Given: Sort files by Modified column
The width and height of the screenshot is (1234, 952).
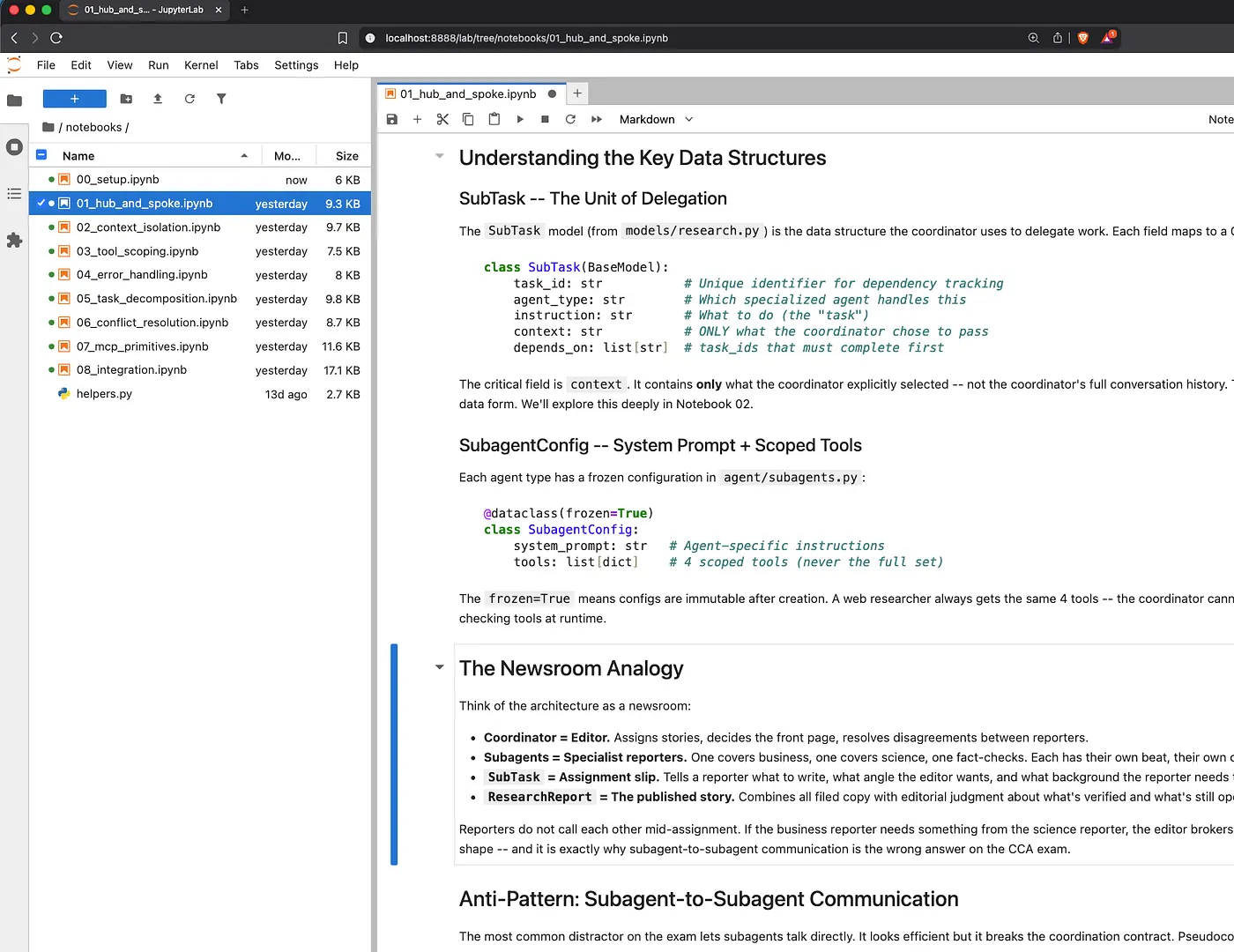Looking at the screenshot, I should click(287, 155).
